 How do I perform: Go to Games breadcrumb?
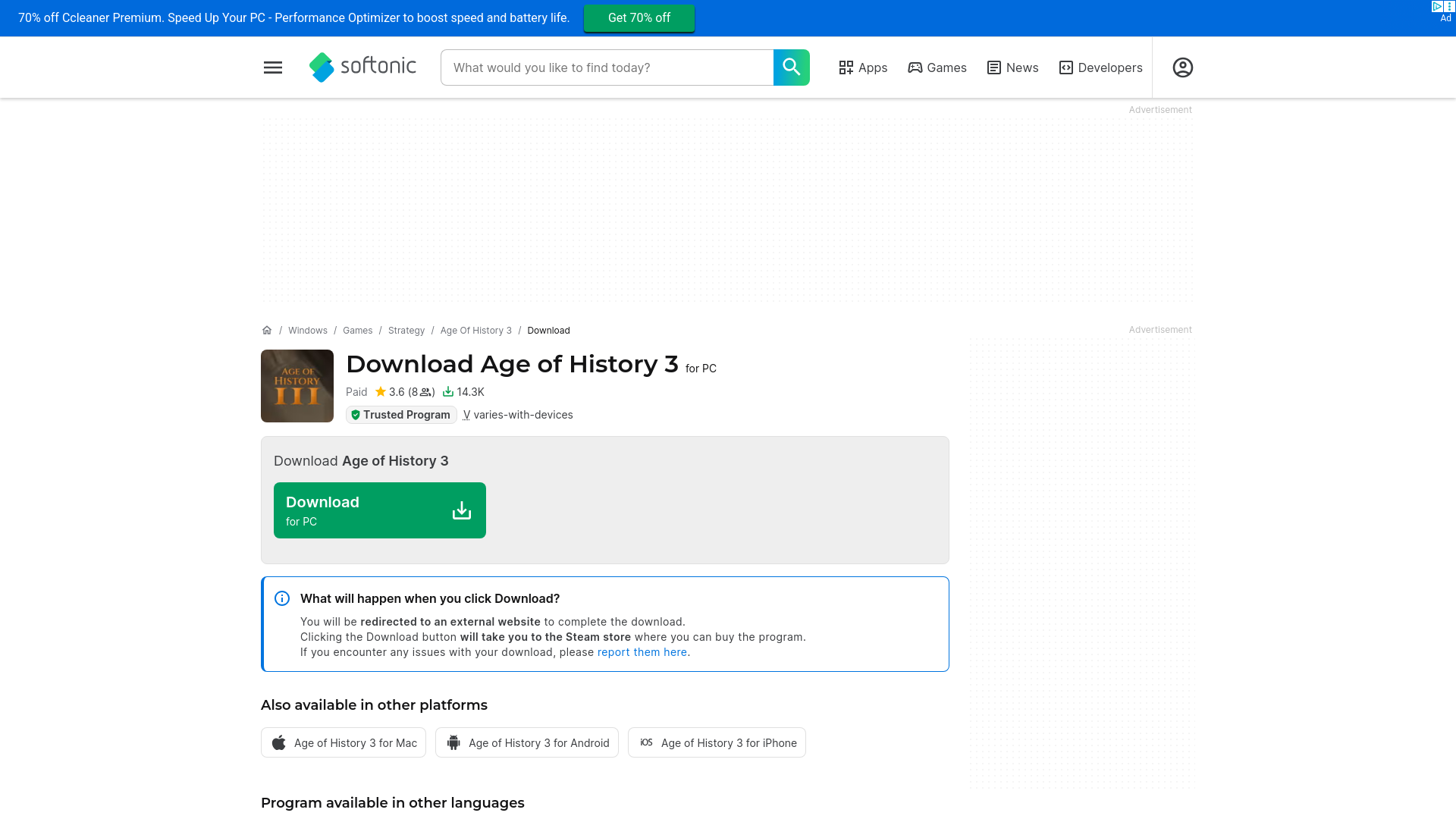[x=358, y=331]
